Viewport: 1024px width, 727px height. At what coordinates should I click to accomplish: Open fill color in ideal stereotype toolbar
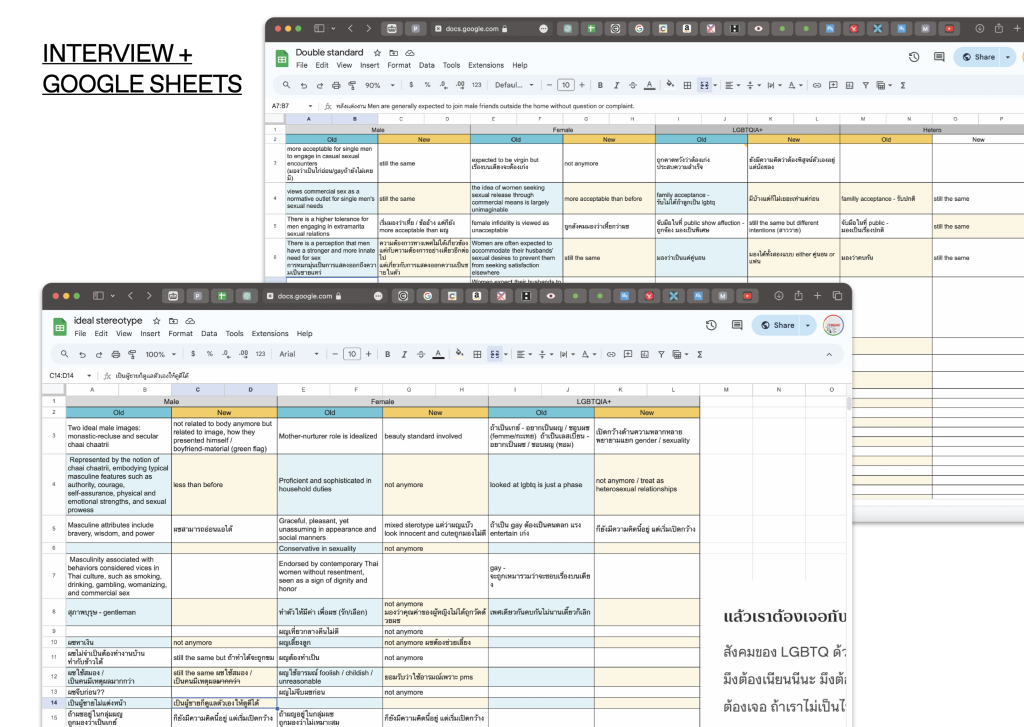pyautogui.click(x=460, y=354)
